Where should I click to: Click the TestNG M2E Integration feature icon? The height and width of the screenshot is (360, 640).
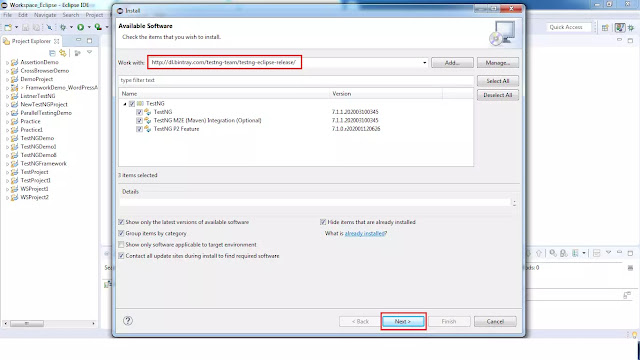(x=148, y=120)
